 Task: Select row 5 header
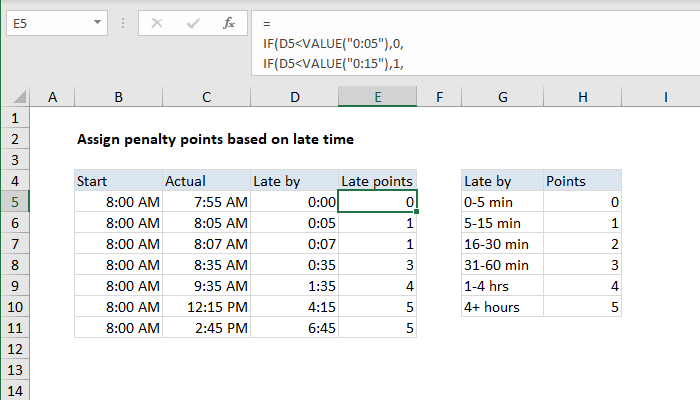(x=15, y=202)
